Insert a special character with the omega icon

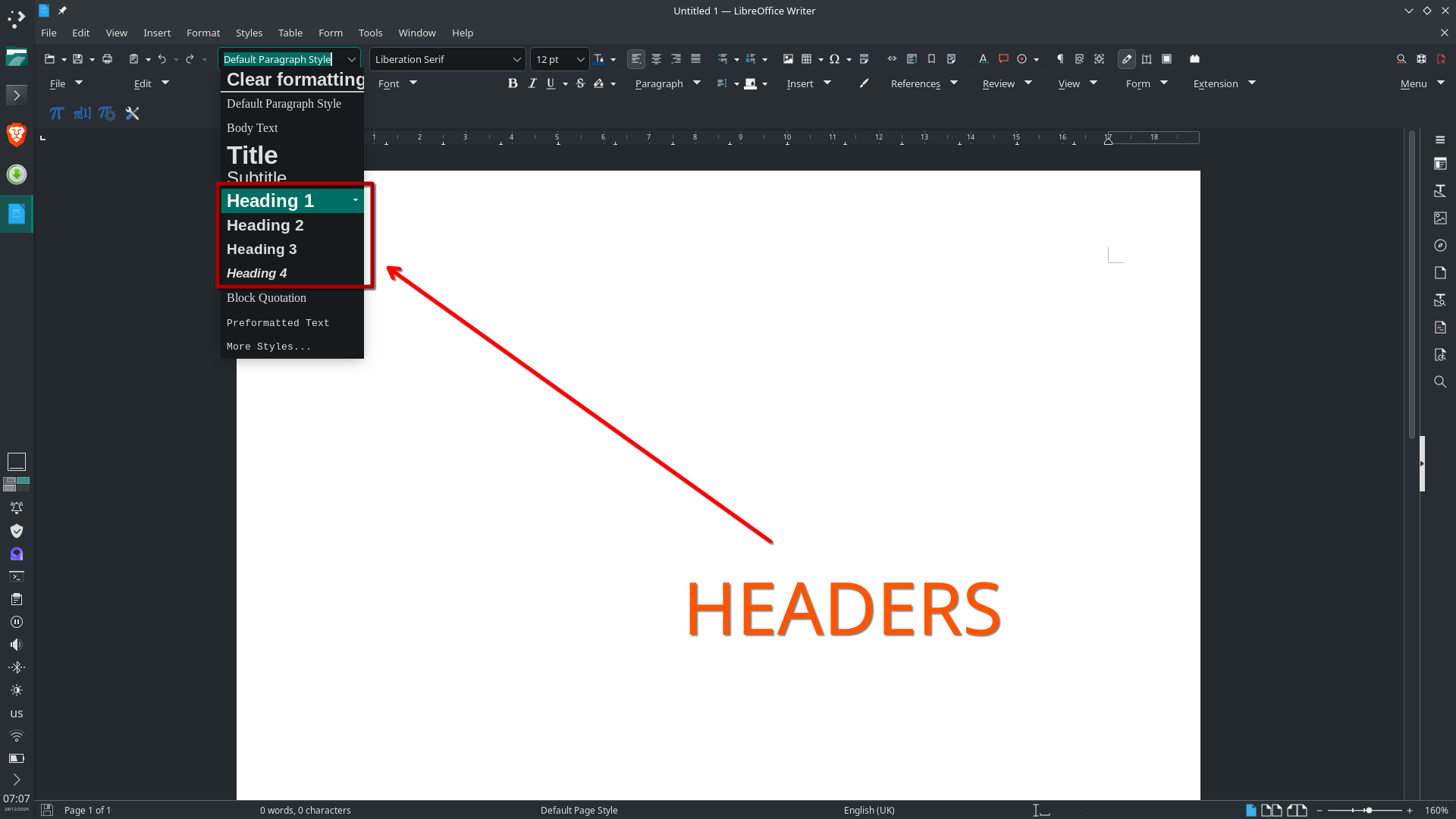[834, 58]
